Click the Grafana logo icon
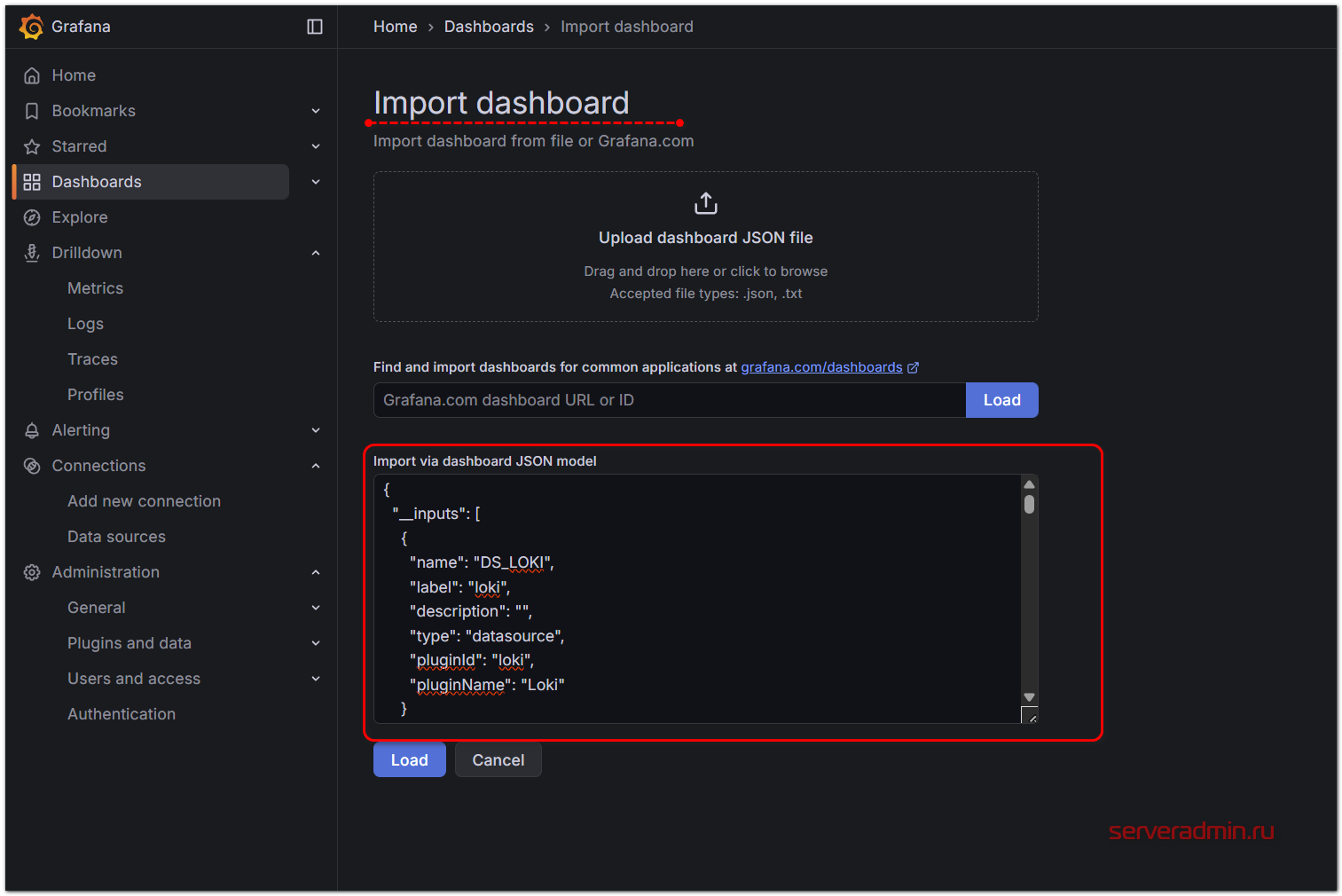 (x=31, y=27)
